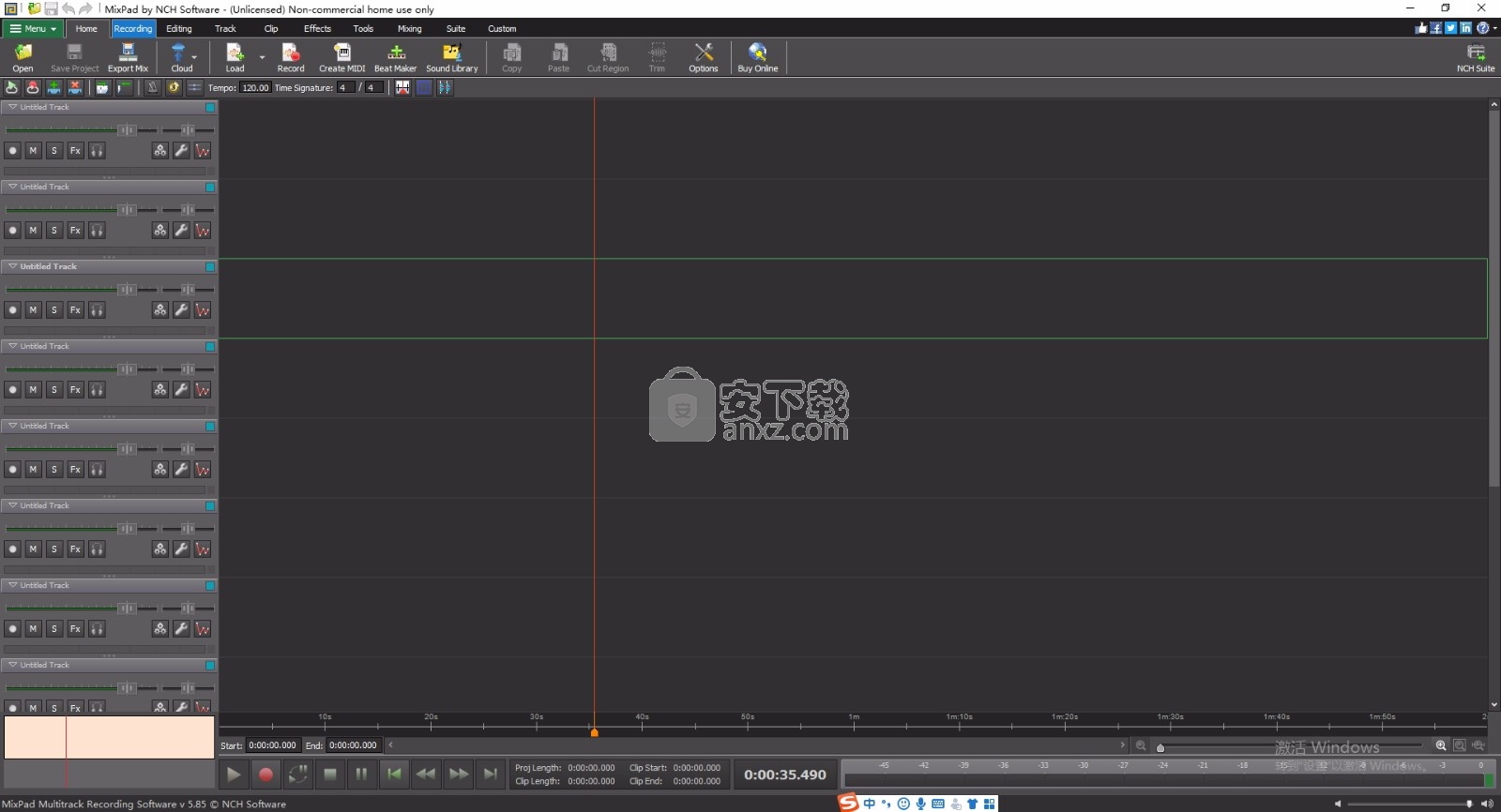Start playback with the Play button
The width and height of the screenshot is (1501, 812).
click(x=234, y=774)
